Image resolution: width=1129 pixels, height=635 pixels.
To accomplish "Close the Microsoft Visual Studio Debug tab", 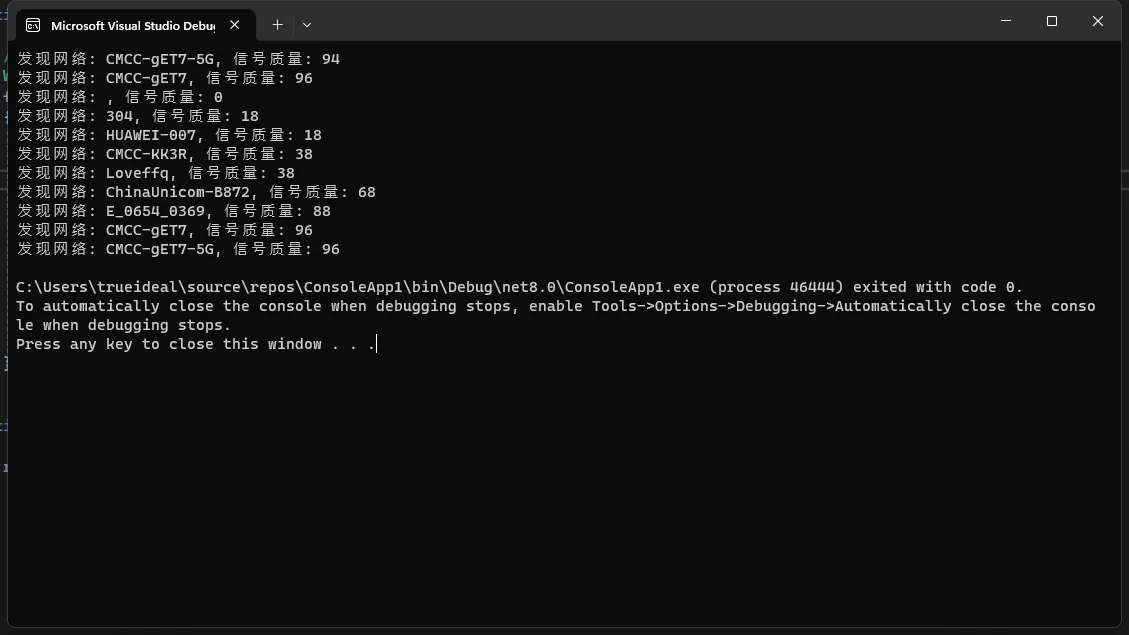I will coord(235,24).
